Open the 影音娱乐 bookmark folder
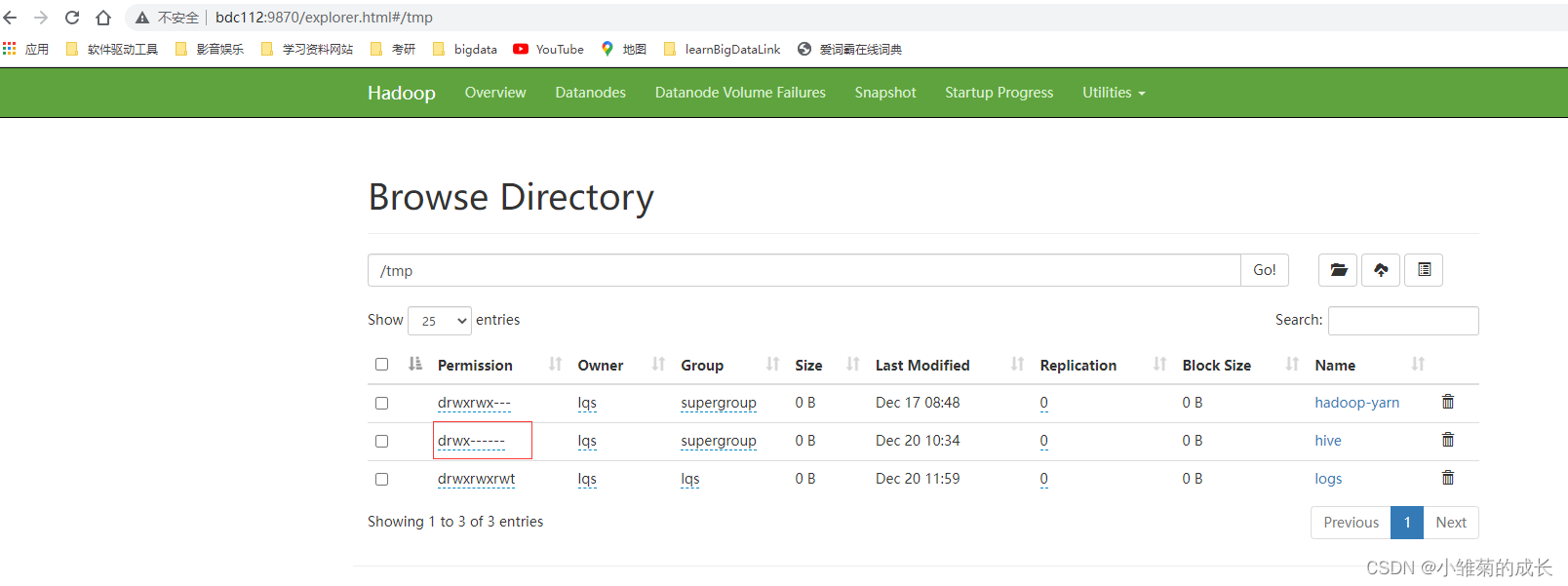Screen dimensions: 1568x586 (x=210, y=49)
